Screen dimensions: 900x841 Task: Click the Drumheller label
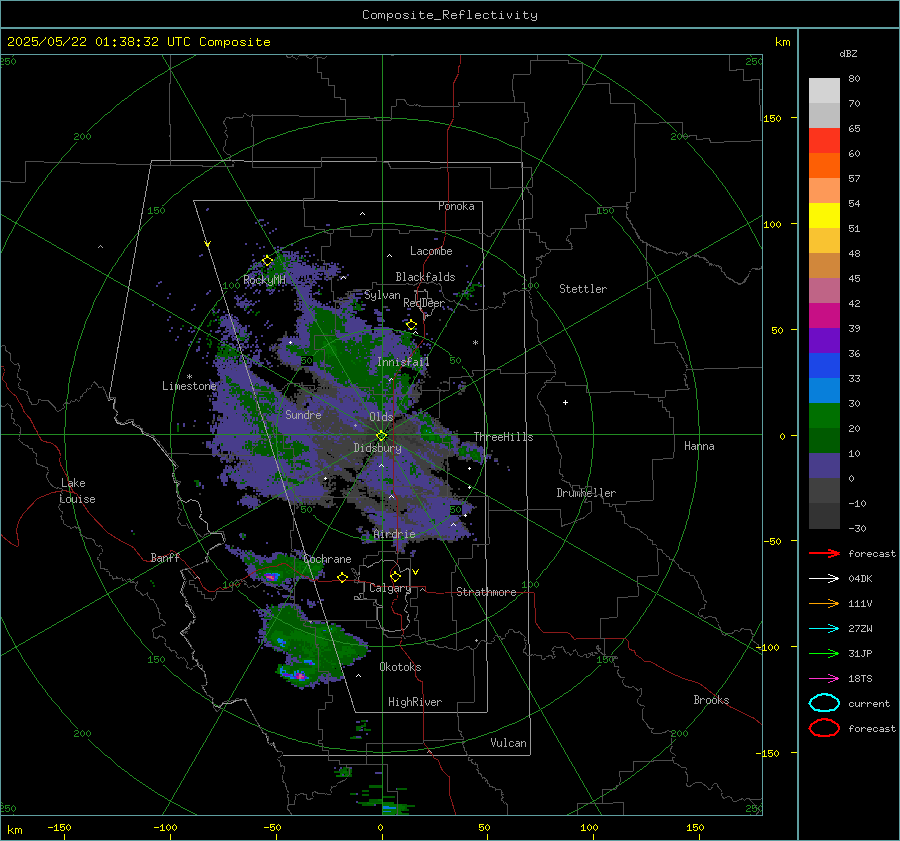586,493
